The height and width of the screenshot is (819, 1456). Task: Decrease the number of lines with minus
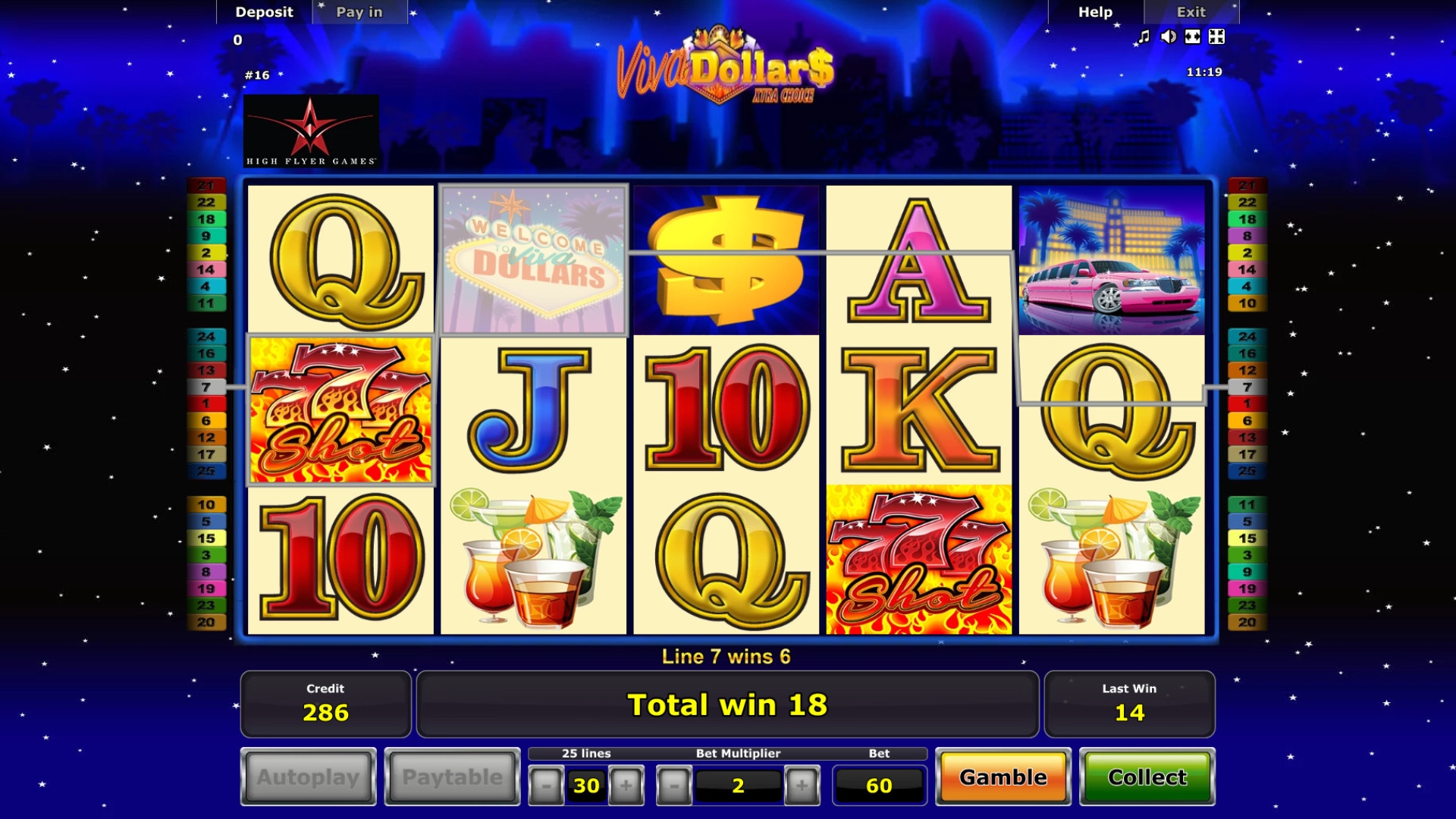pos(546,786)
